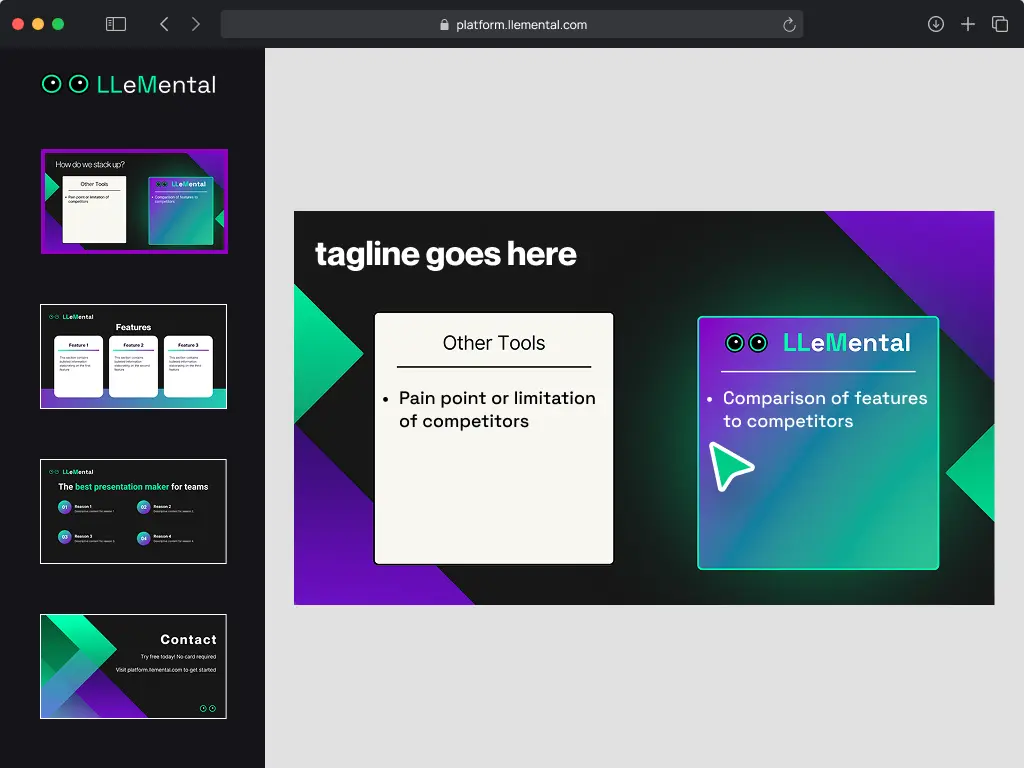Image resolution: width=1024 pixels, height=768 pixels.
Task: Toggle the browser sidebar icon
Action: point(115,23)
